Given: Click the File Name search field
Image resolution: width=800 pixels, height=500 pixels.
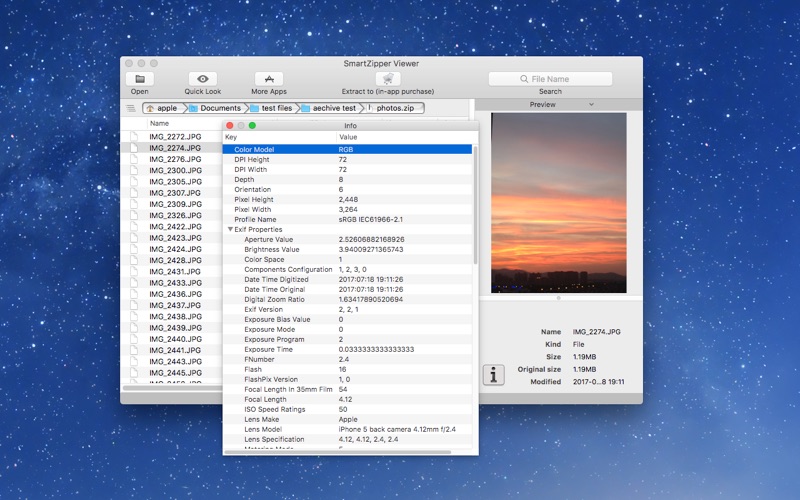Looking at the screenshot, I should [550, 79].
